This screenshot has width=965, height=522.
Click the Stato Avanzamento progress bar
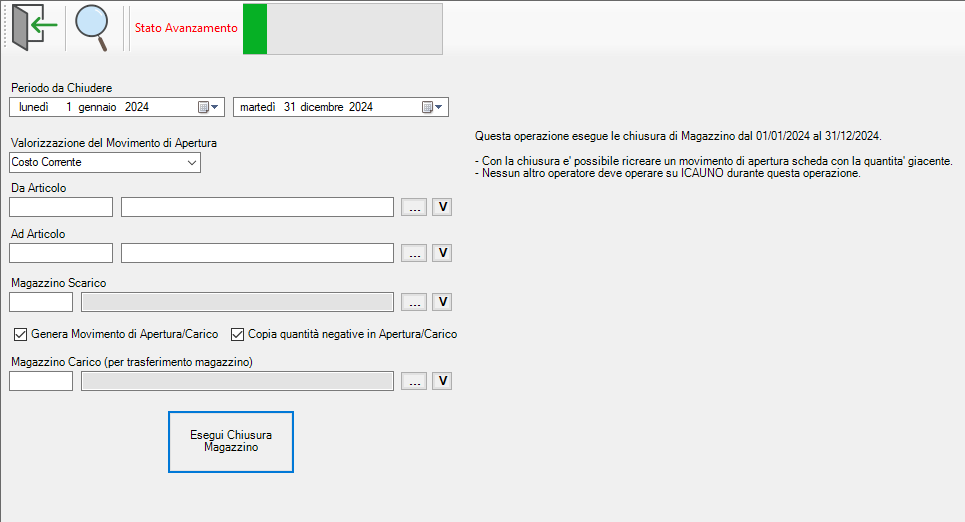click(x=342, y=28)
